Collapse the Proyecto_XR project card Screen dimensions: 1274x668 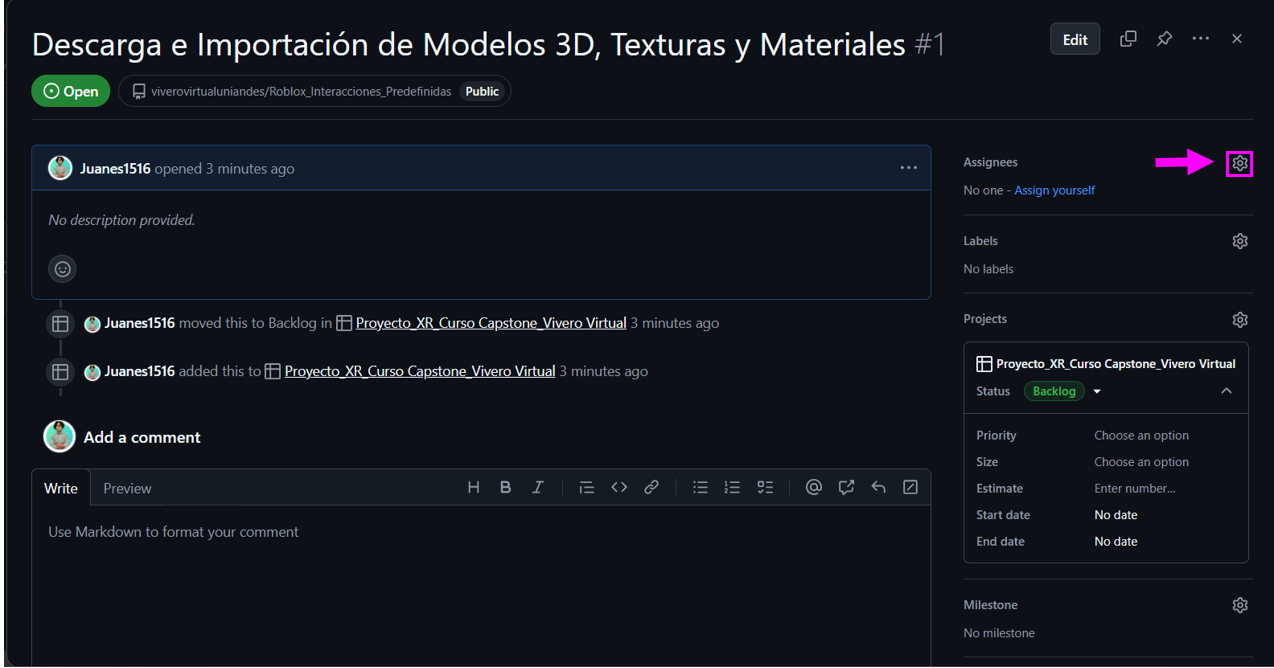click(1226, 391)
